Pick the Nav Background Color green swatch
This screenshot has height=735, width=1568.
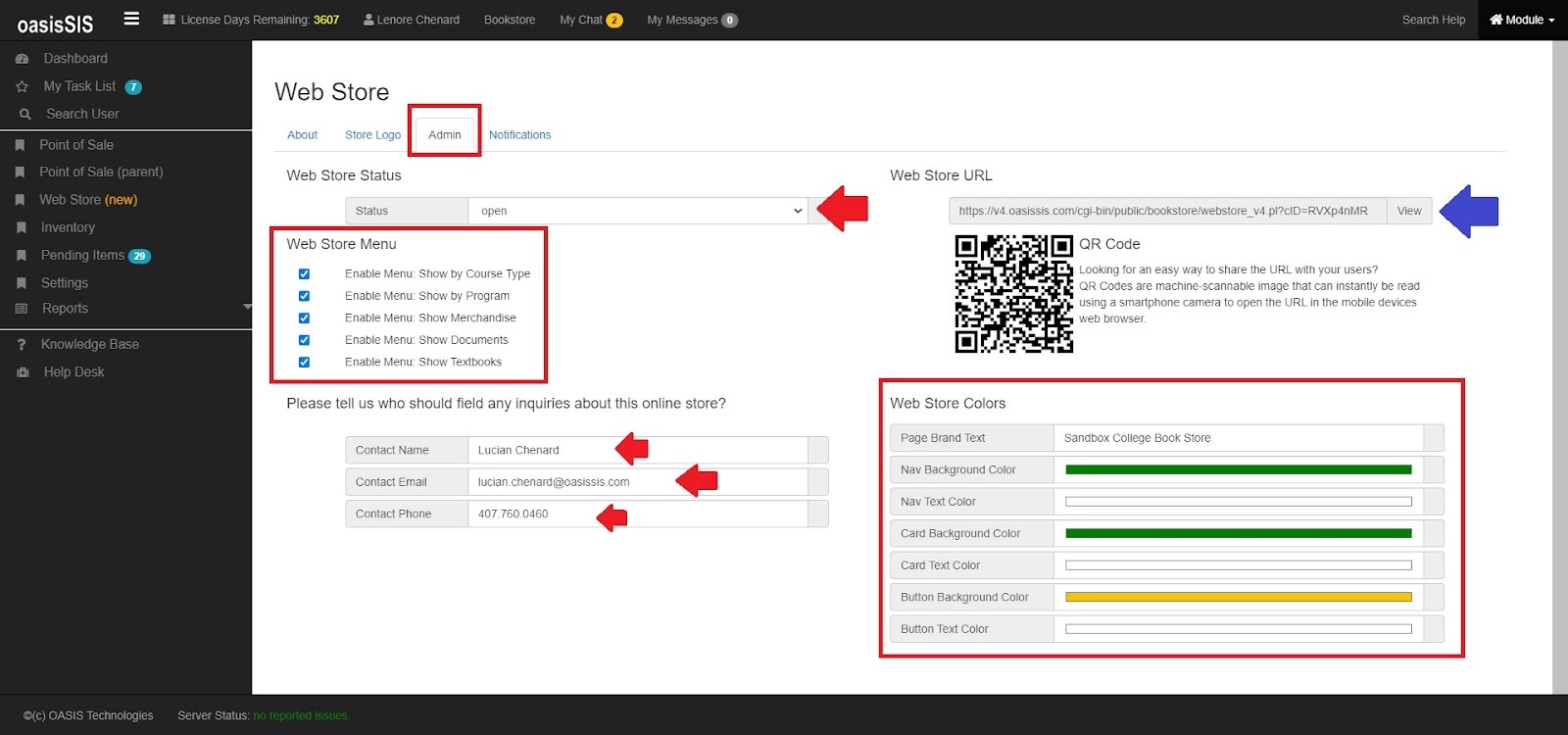tap(1239, 469)
